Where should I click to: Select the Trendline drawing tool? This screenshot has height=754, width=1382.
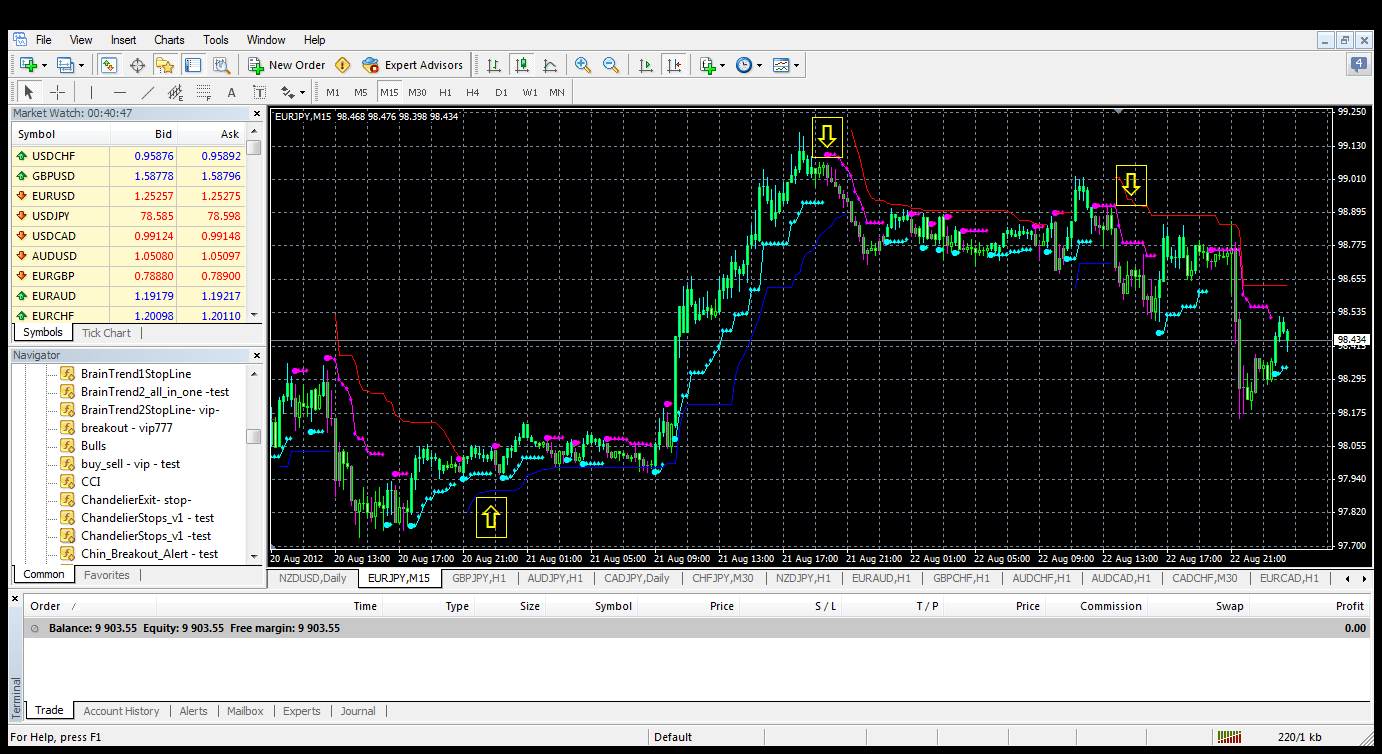(147, 92)
